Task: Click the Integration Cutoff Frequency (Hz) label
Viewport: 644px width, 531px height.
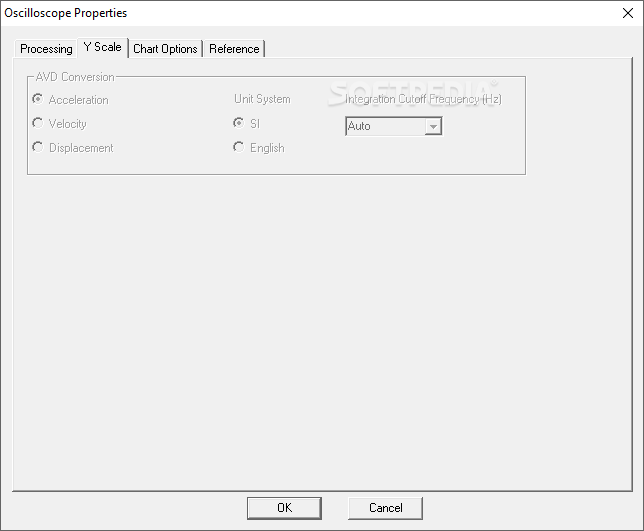Action: (423, 99)
